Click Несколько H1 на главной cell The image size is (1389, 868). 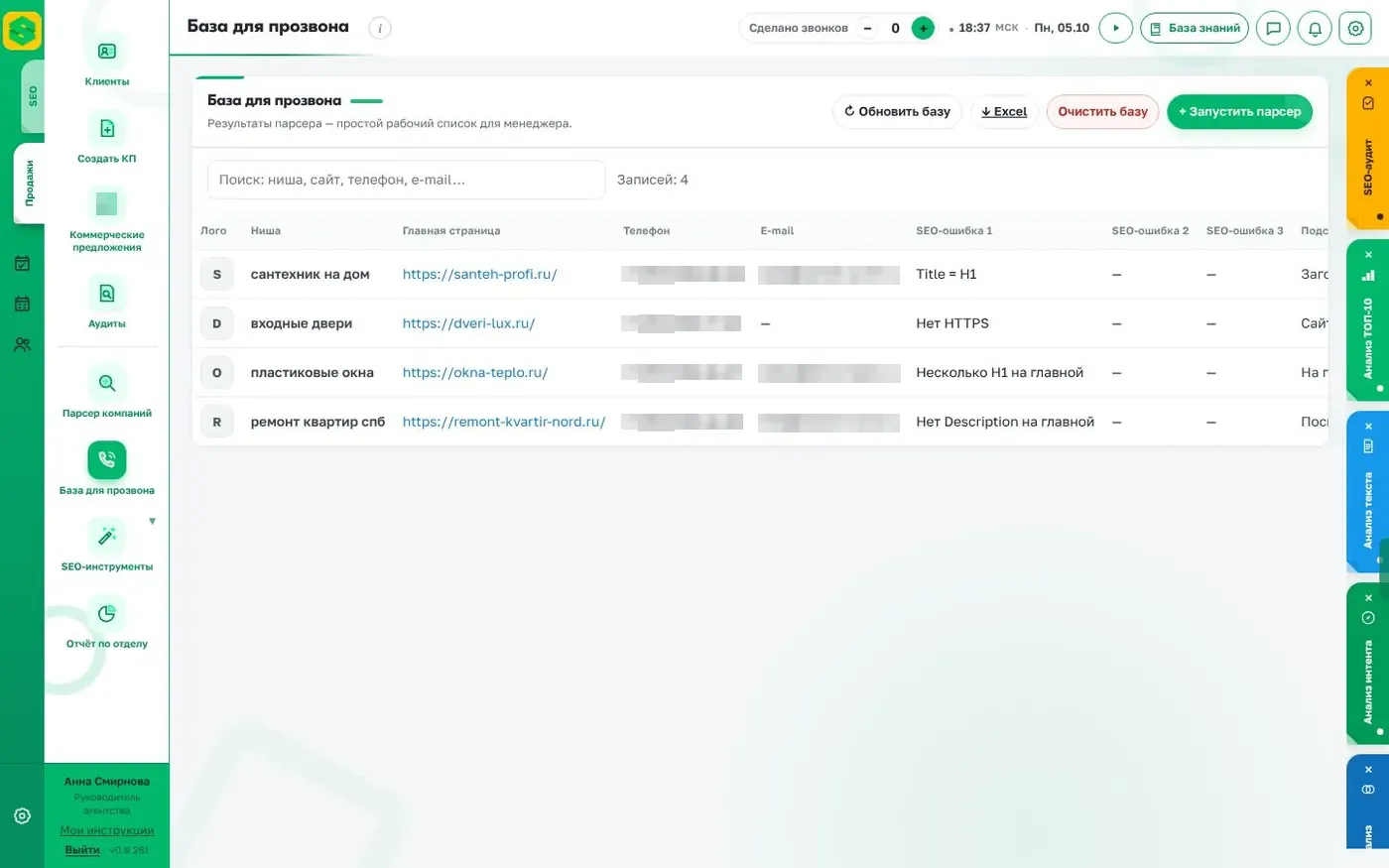pyautogui.click(x=1000, y=373)
